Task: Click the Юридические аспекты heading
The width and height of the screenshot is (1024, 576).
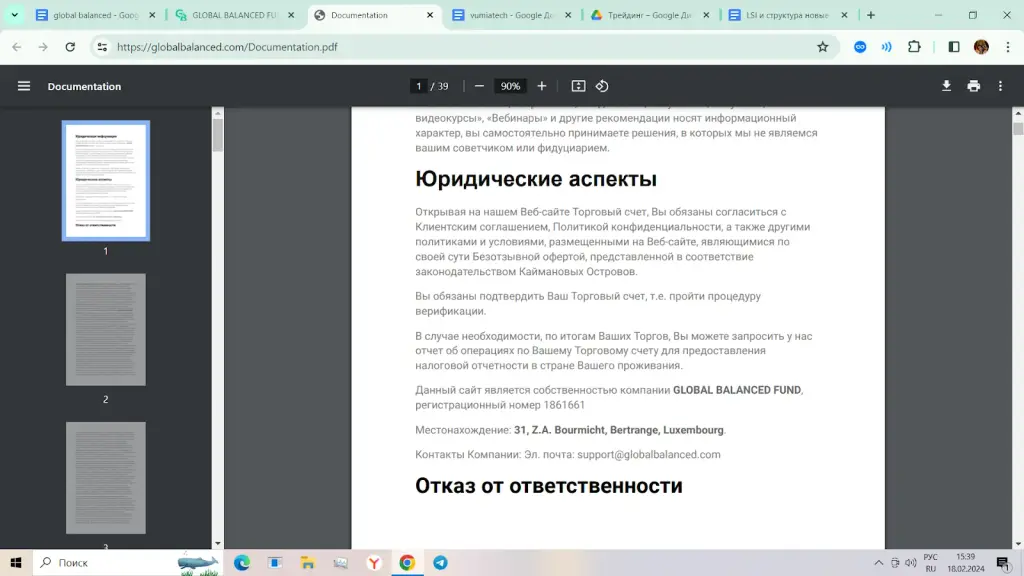Action: (536, 179)
